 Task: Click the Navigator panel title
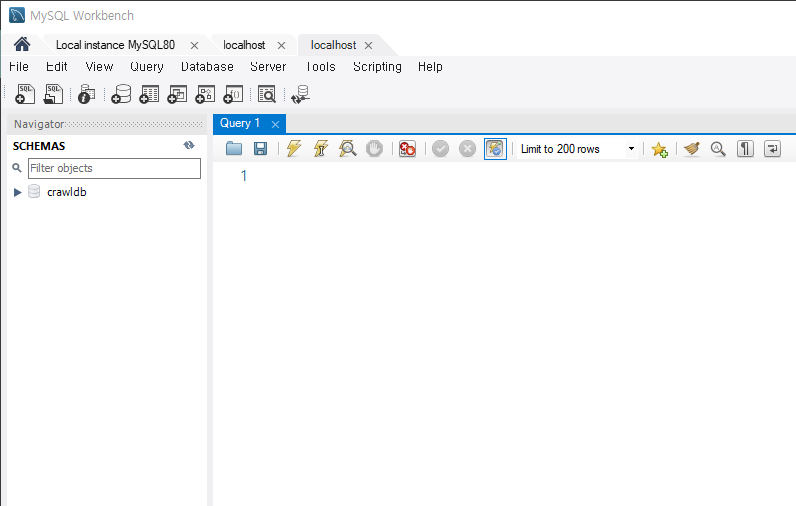tap(39, 124)
